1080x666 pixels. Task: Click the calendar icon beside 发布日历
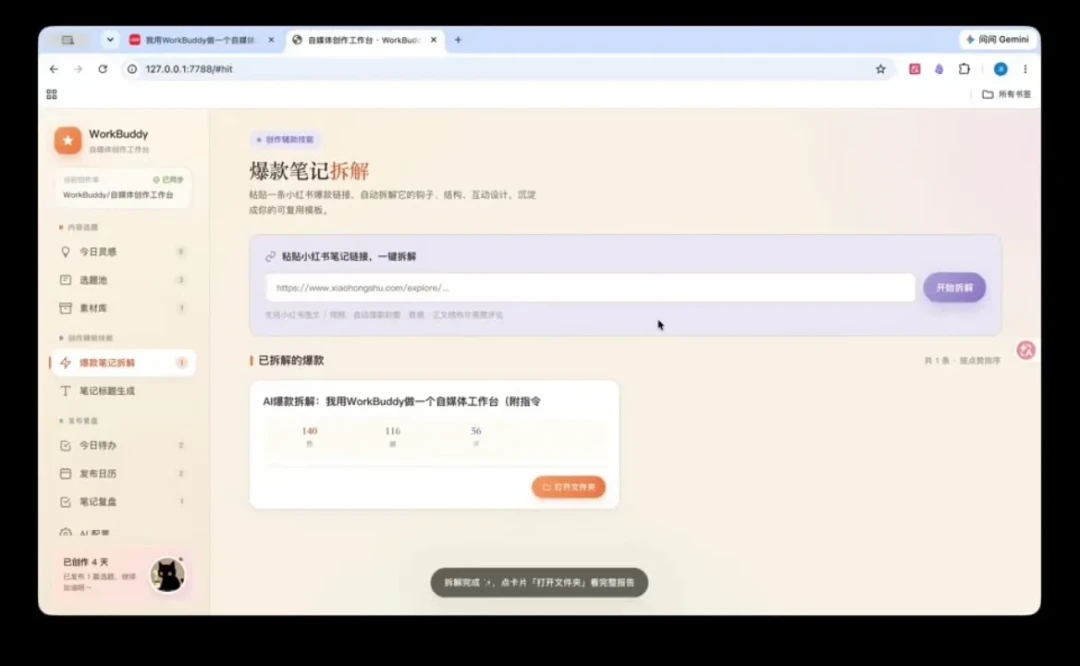click(x=65, y=474)
